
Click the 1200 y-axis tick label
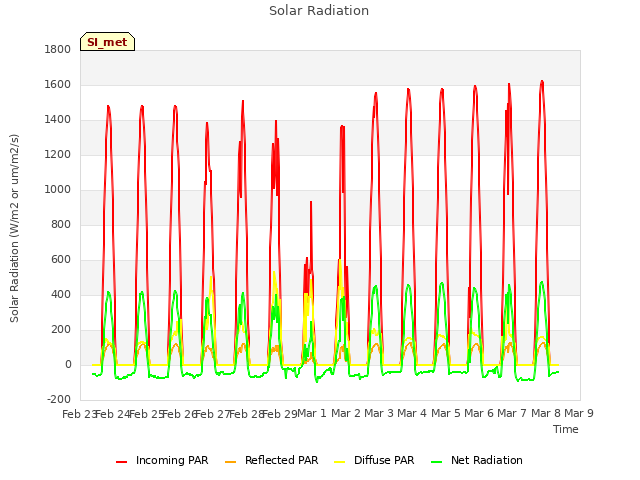58,155
